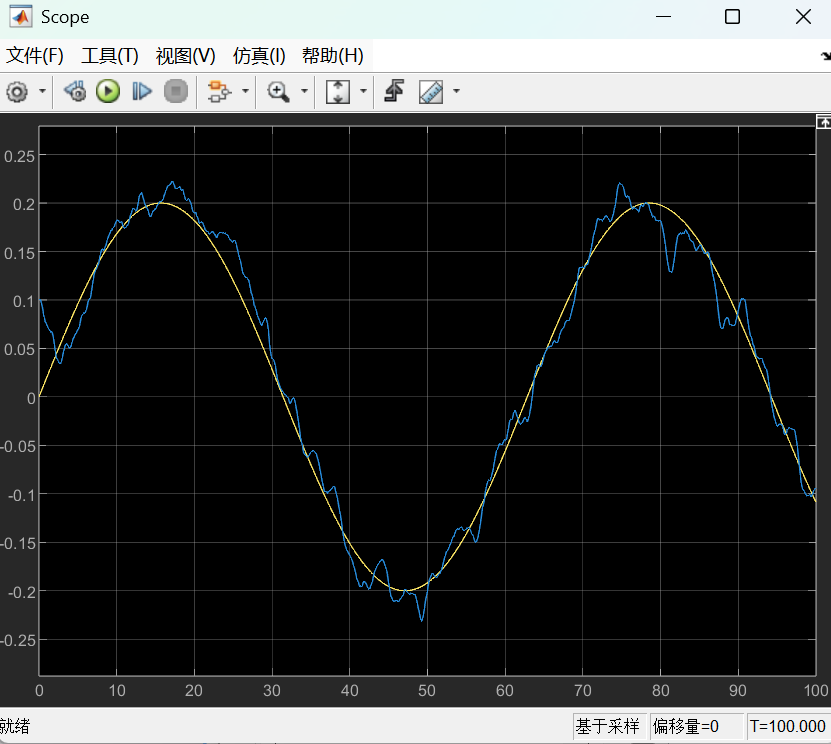831x744 pixels.
Task: Click the Scale Y-axis limits icon
Action: coord(338,92)
